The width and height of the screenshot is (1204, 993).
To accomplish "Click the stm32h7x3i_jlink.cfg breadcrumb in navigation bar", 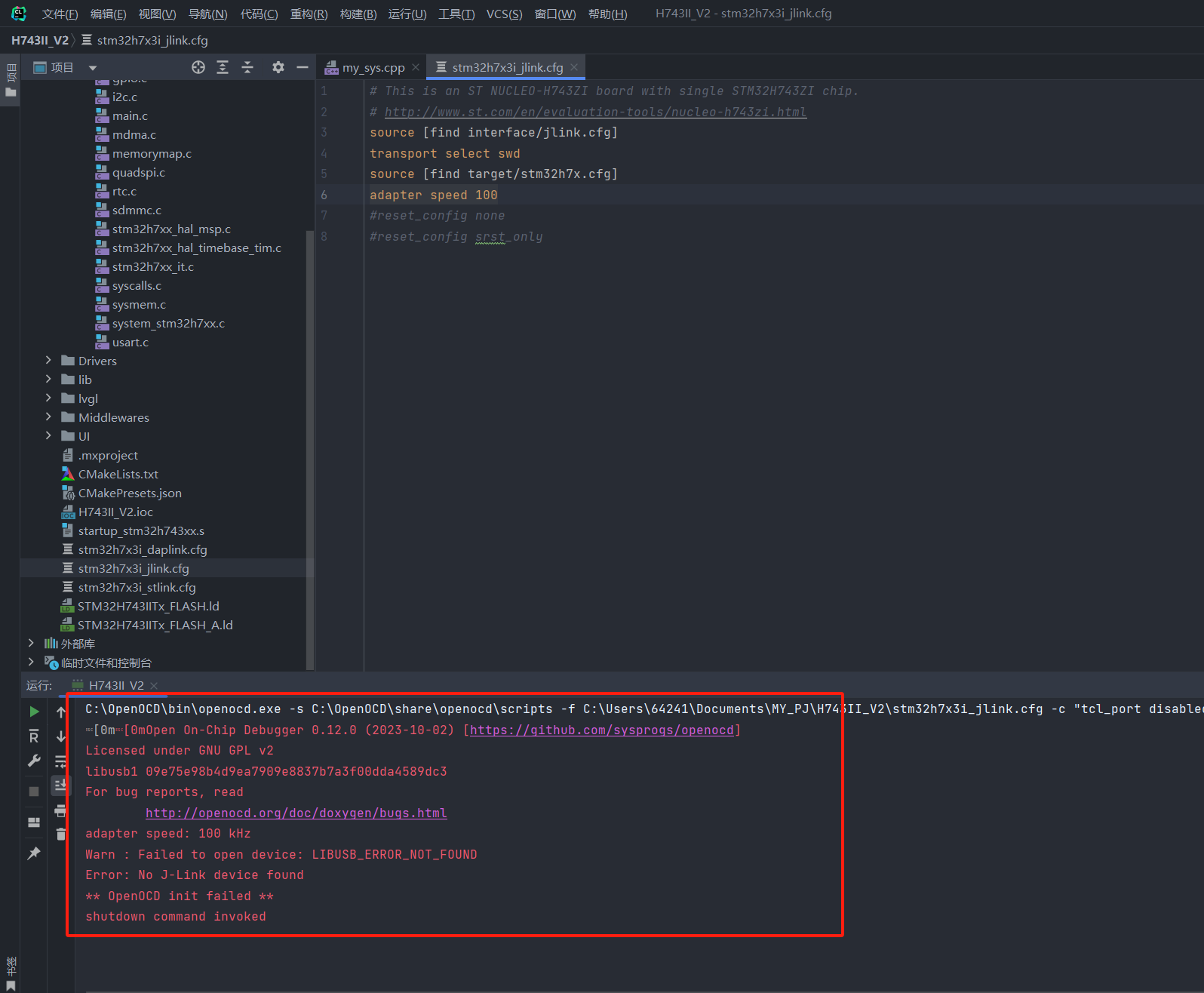I will (145, 40).
